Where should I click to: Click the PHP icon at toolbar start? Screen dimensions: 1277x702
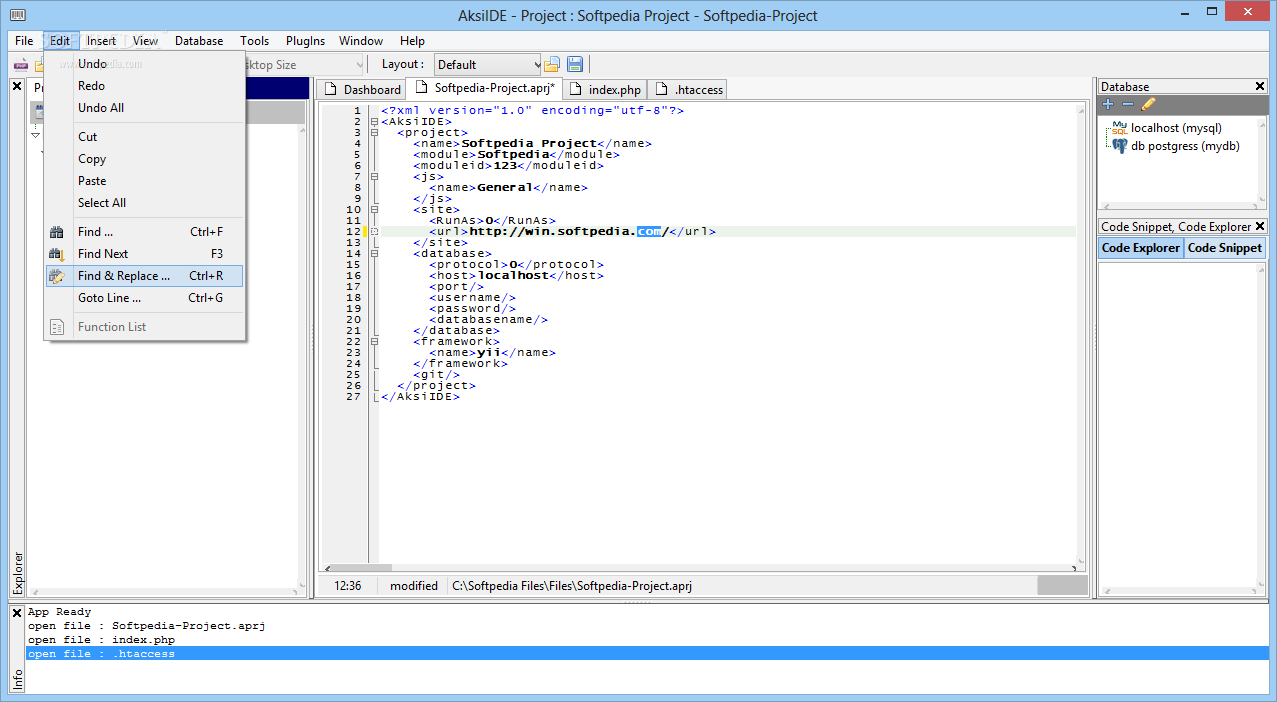[x=19, y=65]
